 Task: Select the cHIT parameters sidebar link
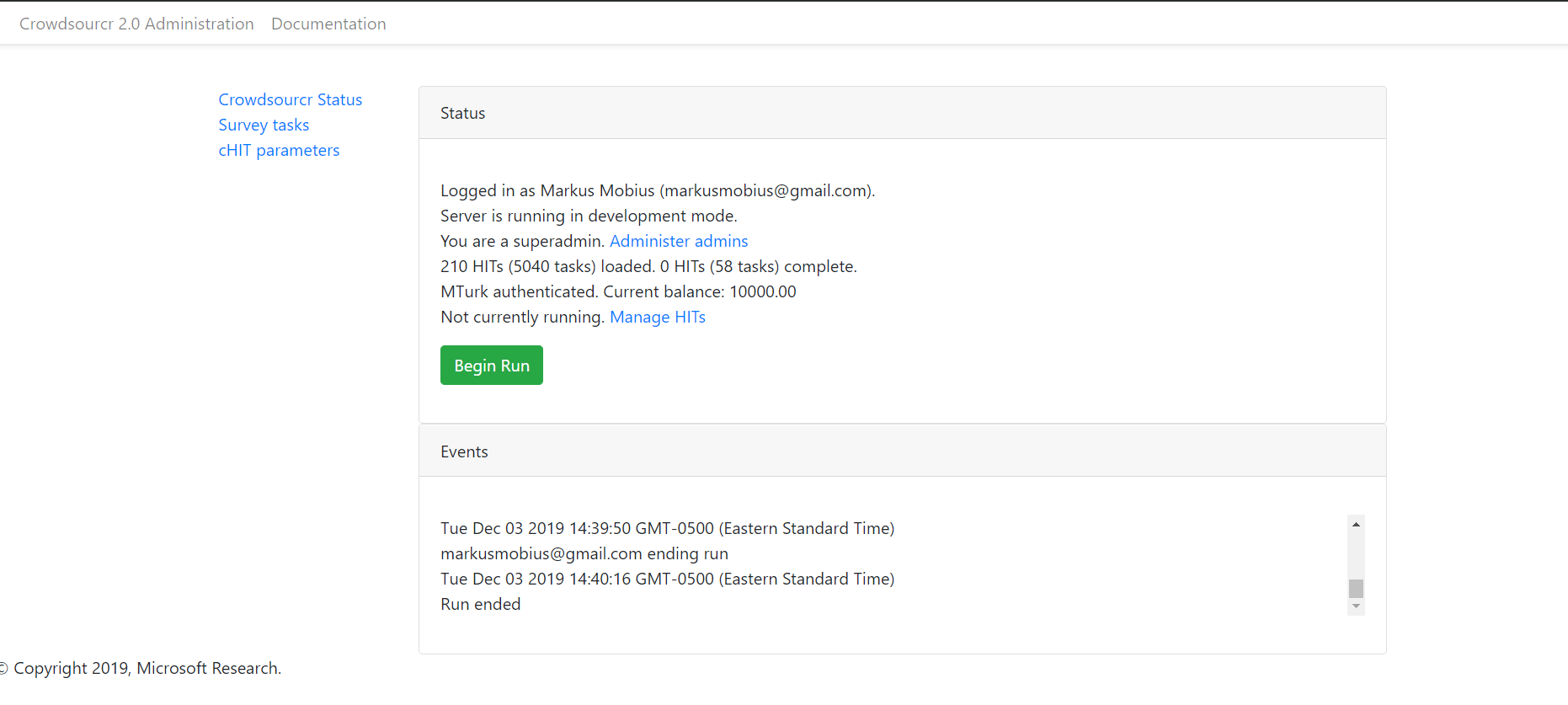pyautogui.click(x=279, y=150)
